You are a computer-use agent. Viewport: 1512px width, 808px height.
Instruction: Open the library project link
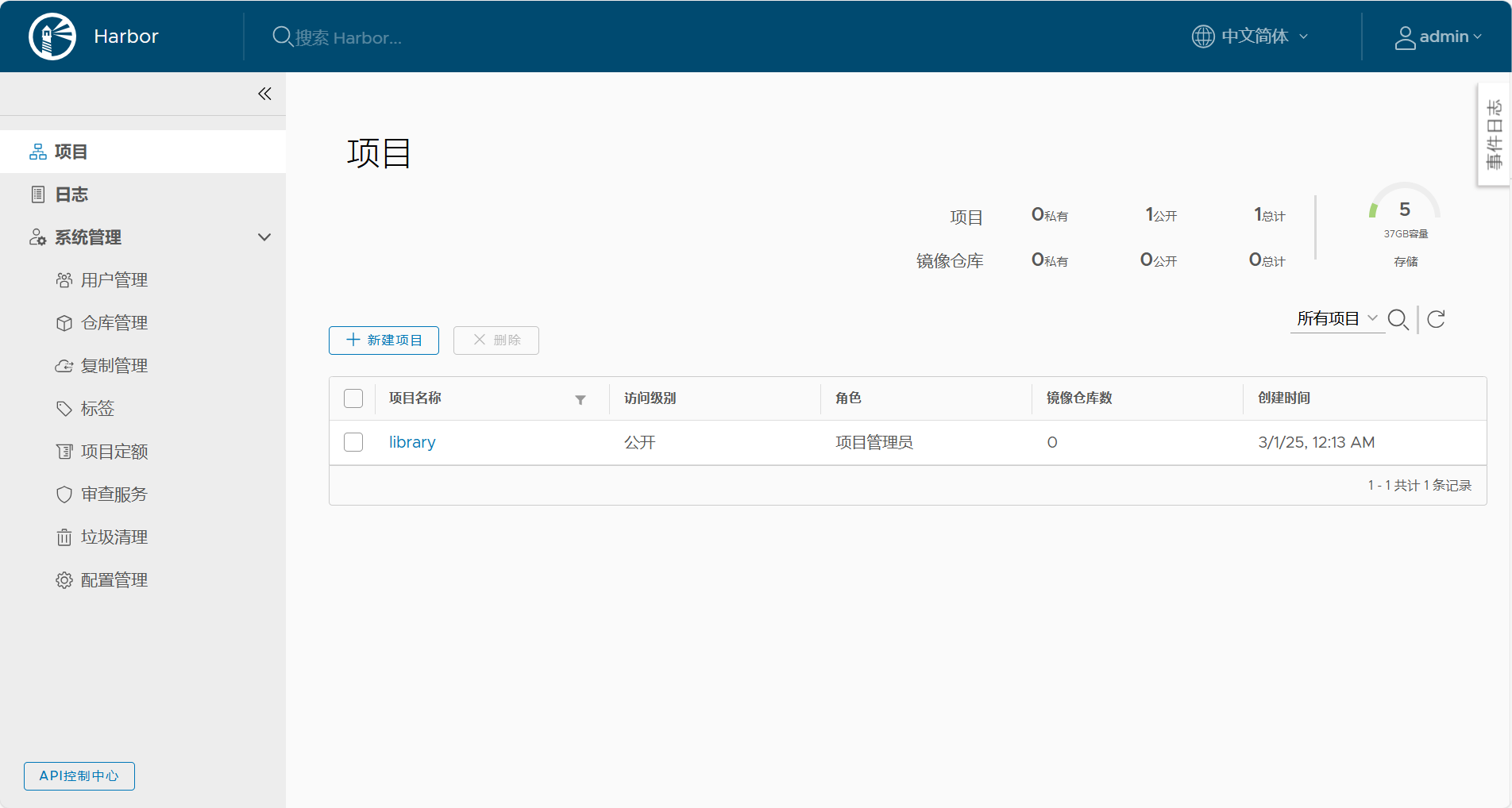[x=412, y=442]
